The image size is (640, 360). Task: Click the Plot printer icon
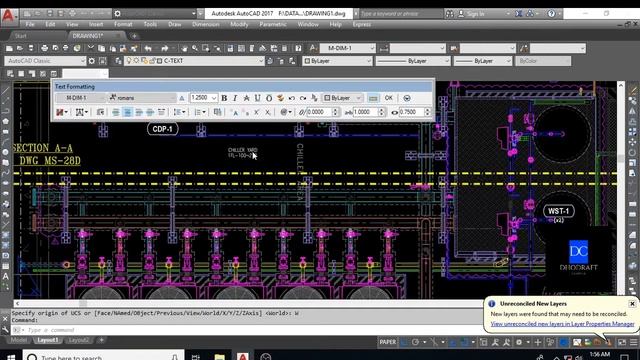44,48
